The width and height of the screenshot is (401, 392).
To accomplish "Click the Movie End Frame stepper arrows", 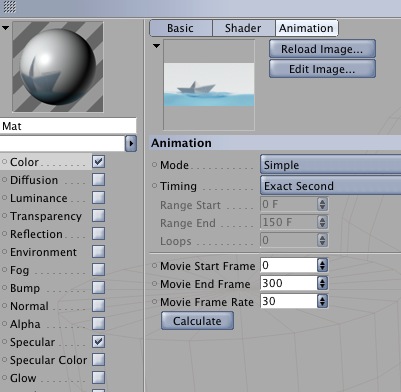I will [x=322, y=283].
